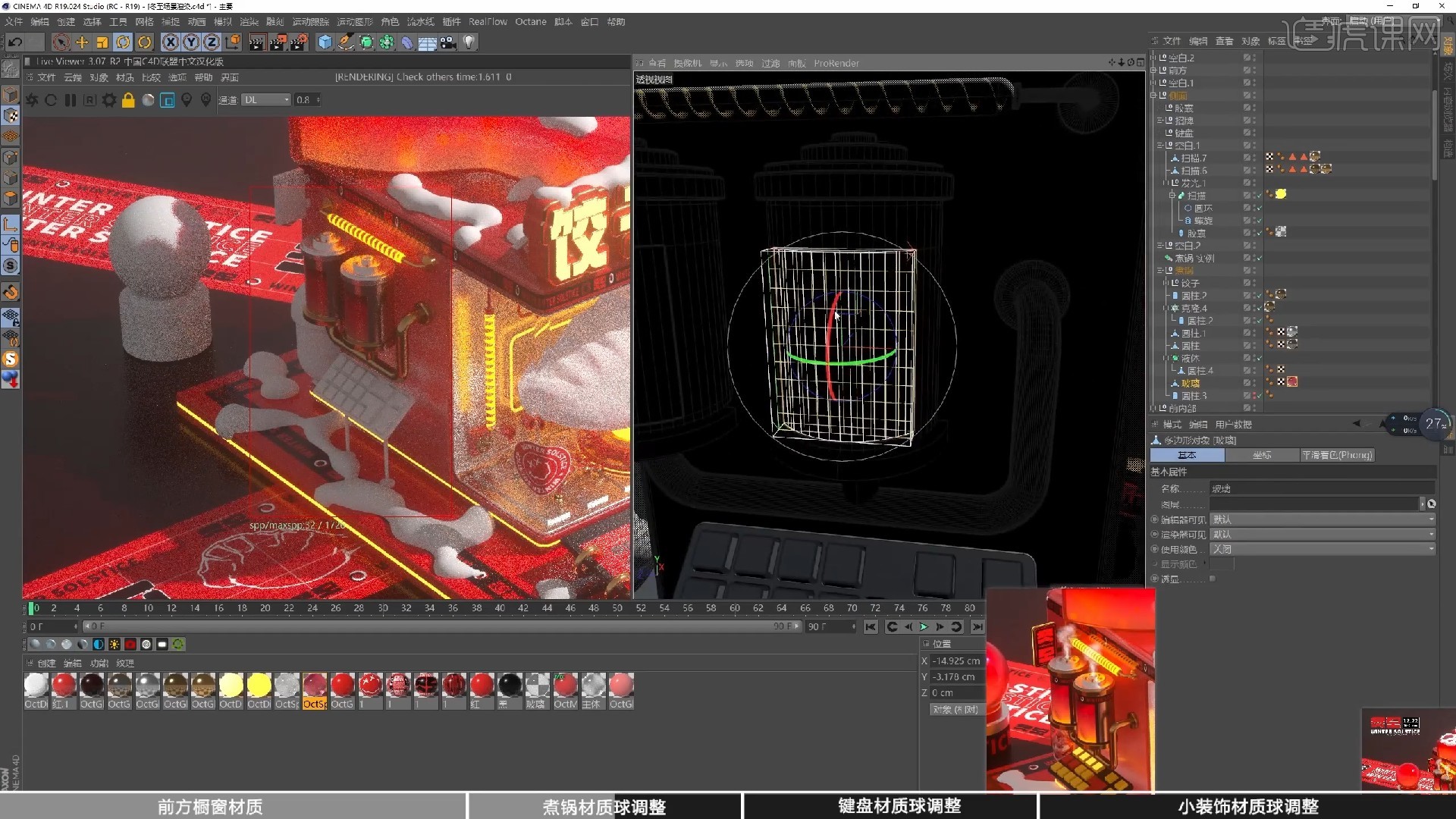
Task: Select the 玻璃 object in the tree
Action: [x=1191, y=383]
